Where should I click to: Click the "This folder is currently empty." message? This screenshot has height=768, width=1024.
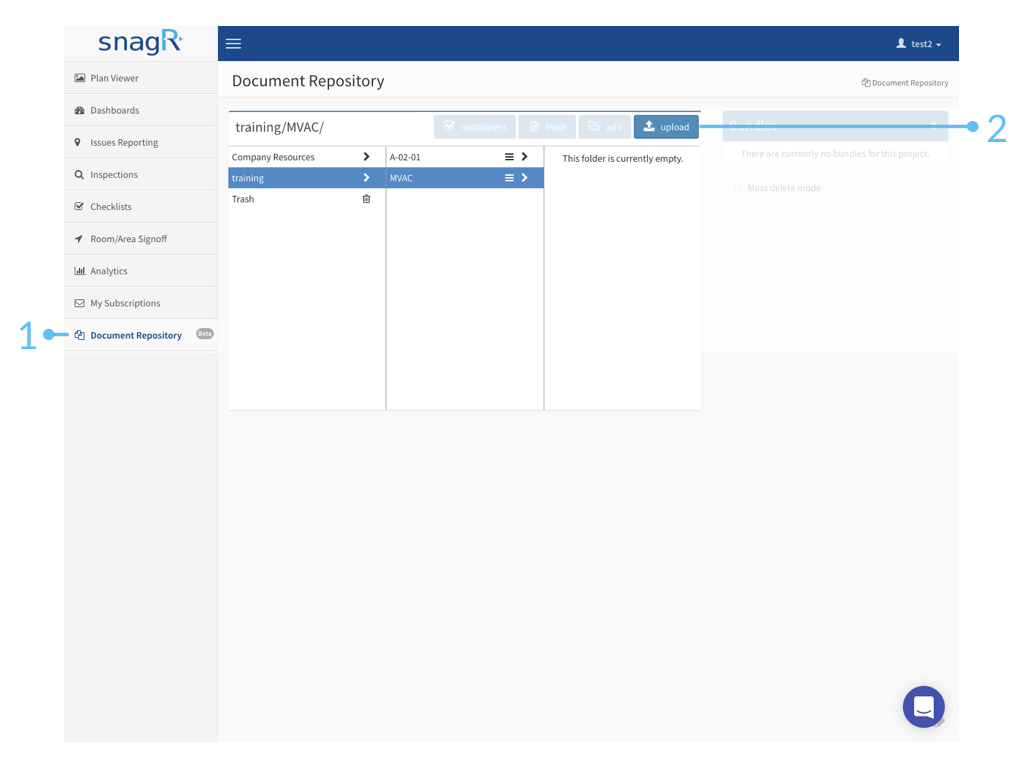(622, 159)
